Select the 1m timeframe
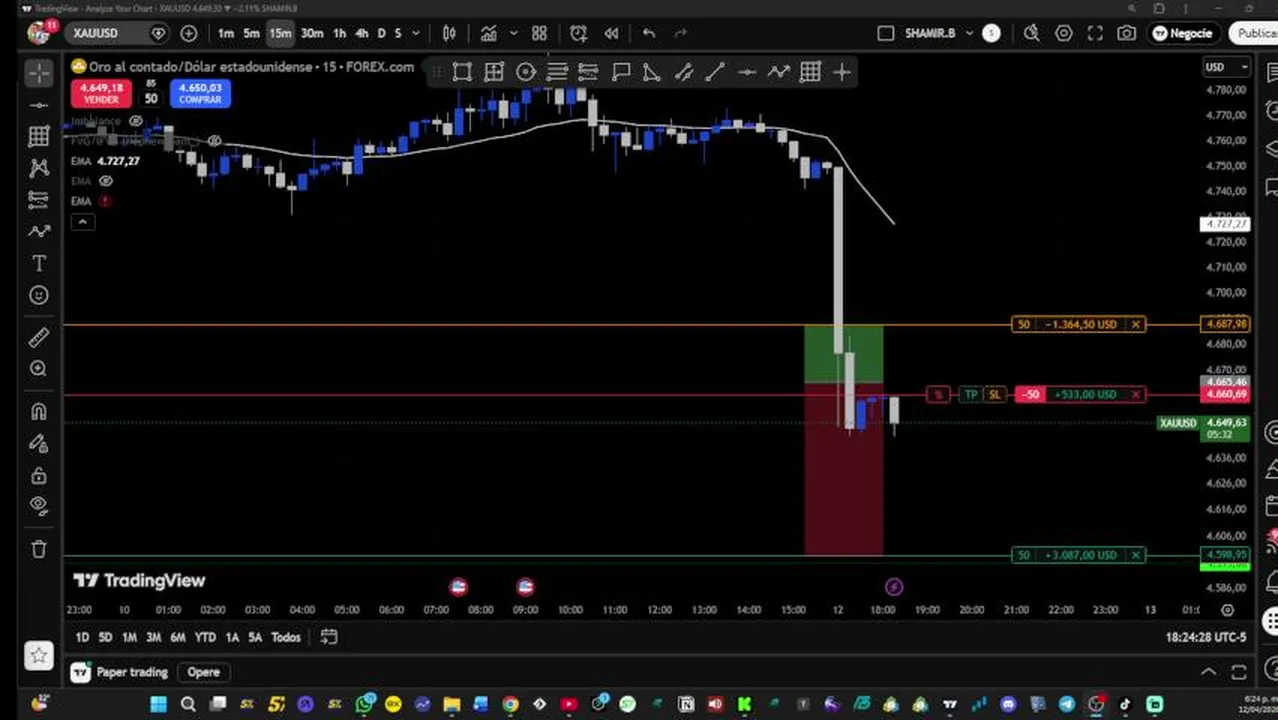The width and height of the screenshot is (1278, 720). coord(226,33)
